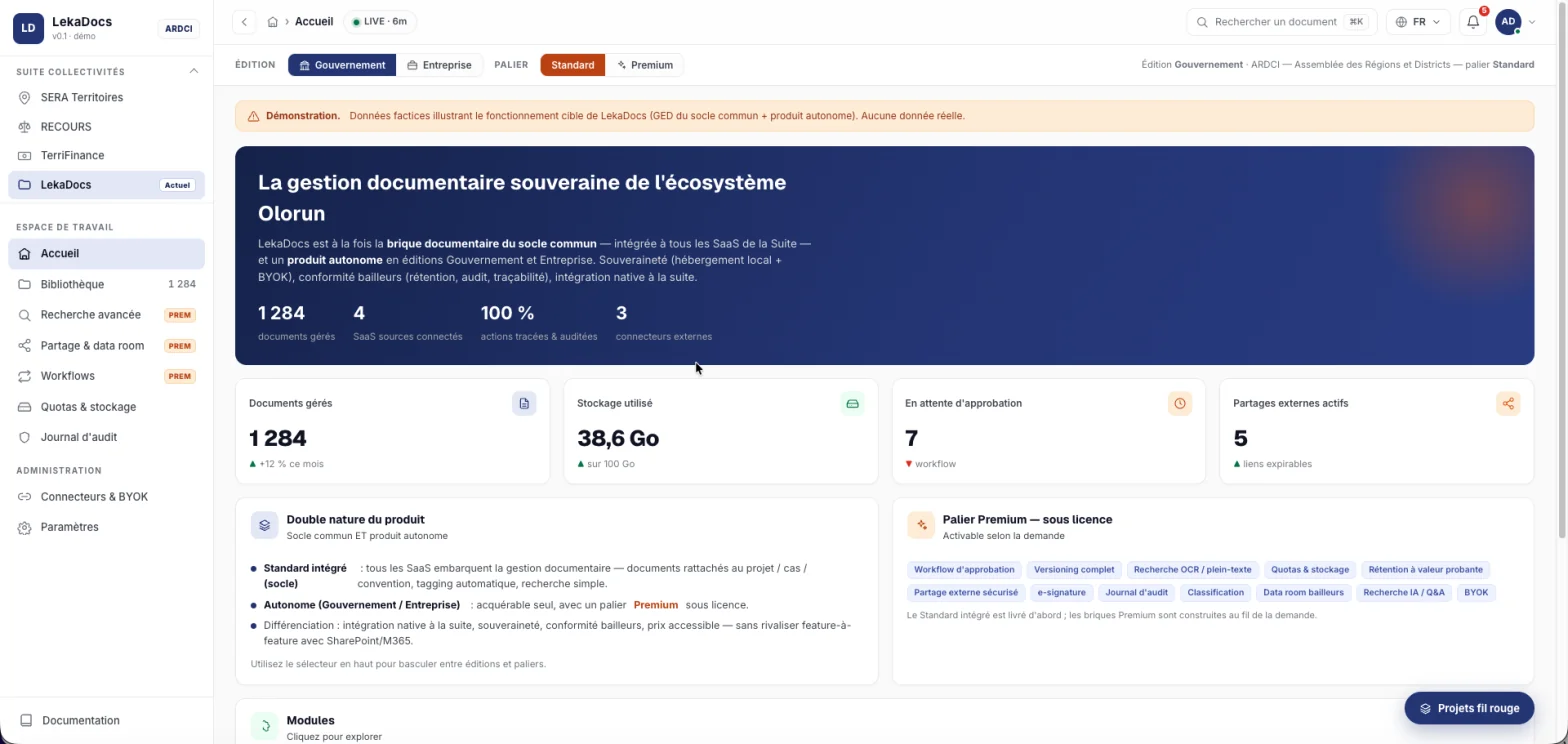
Task: Click the Stockage utilisé card drive icon
Action: point(852,403)
